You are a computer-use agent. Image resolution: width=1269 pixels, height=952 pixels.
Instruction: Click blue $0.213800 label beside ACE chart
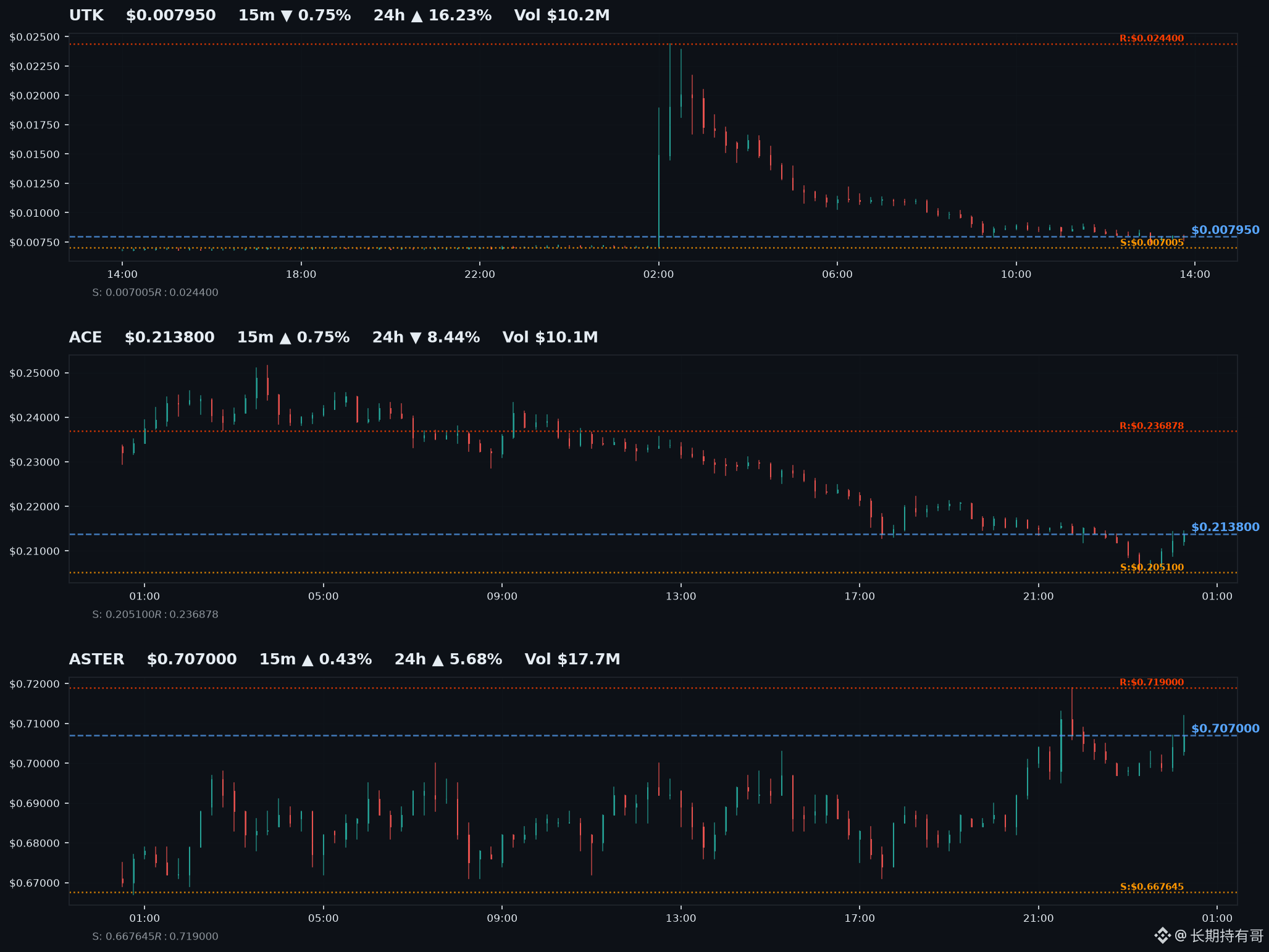tap(1225, 527)
